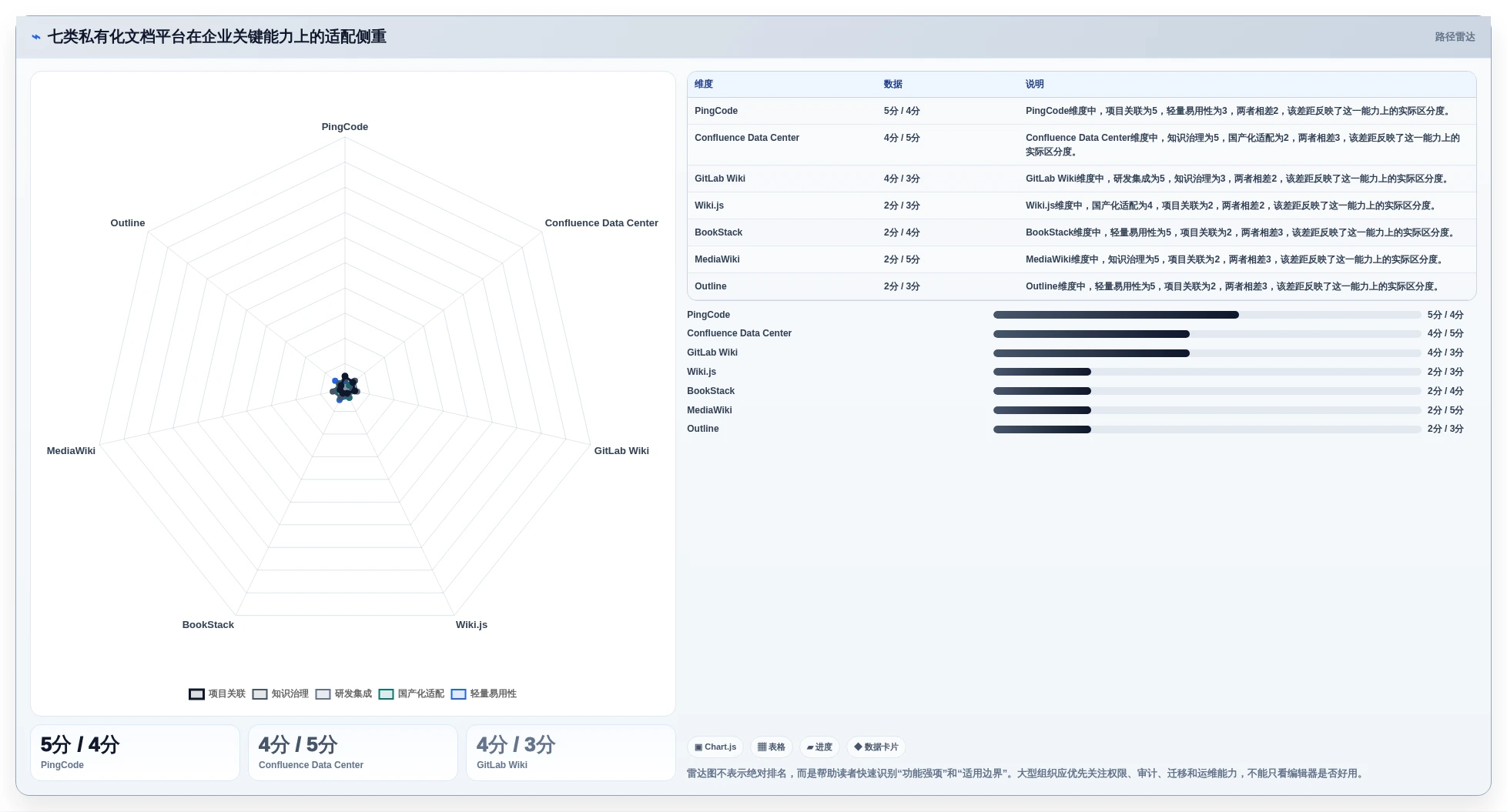Click the GitLab Wiki radar axis label
Viewport: 1507px width, 812px height.
pyautogui.click(x=621, y=451)
